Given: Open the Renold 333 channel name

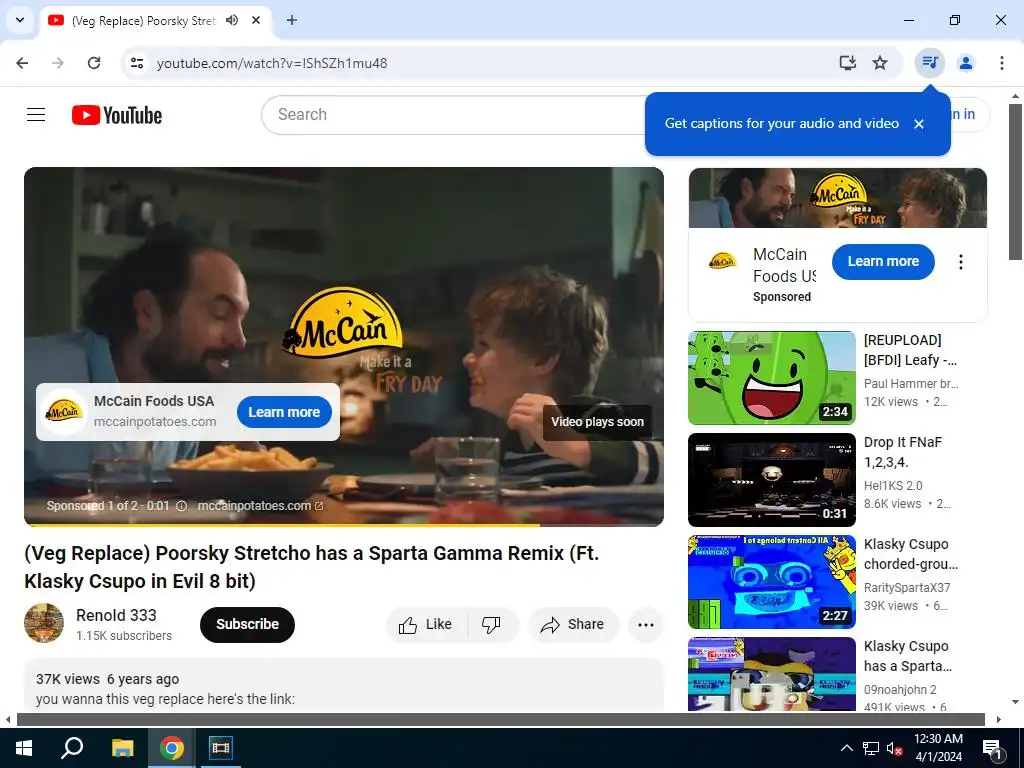Looking at the screenshot, I should (x=116, y=615).
